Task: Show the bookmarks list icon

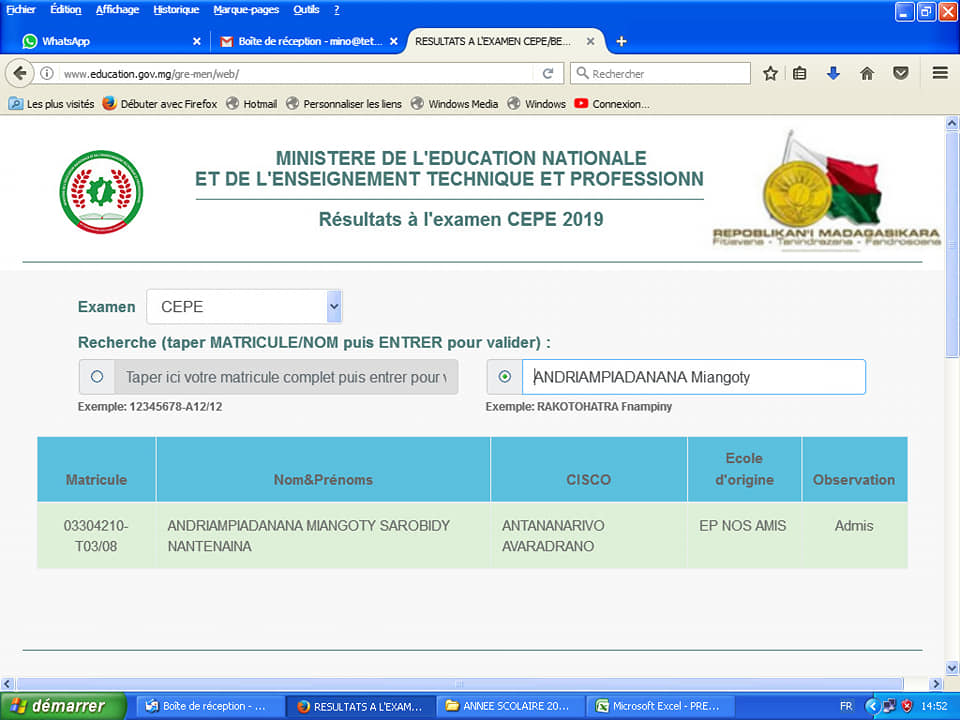Action: coord(800,73)
